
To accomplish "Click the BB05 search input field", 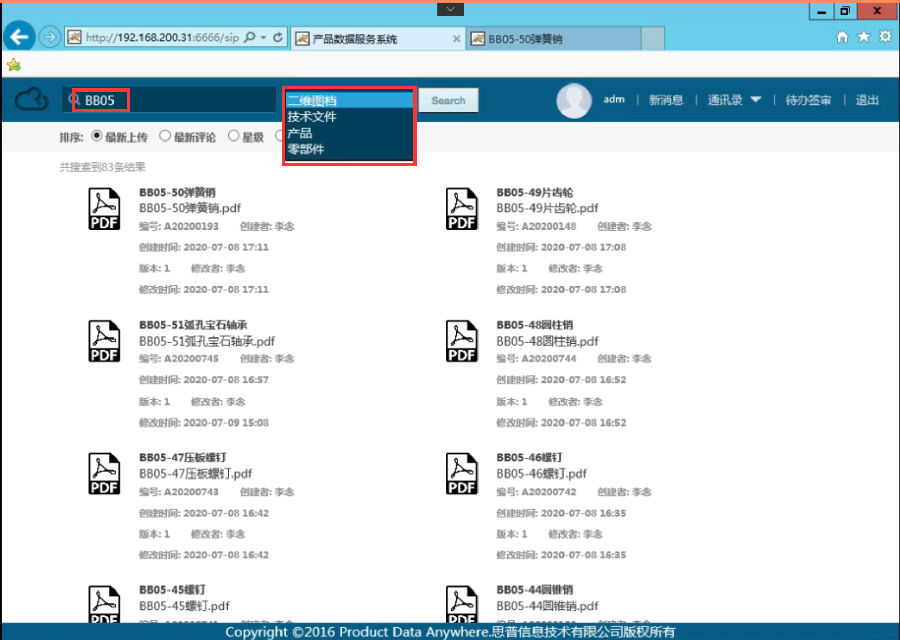I will pyautogui.click(x=169, y=100).
